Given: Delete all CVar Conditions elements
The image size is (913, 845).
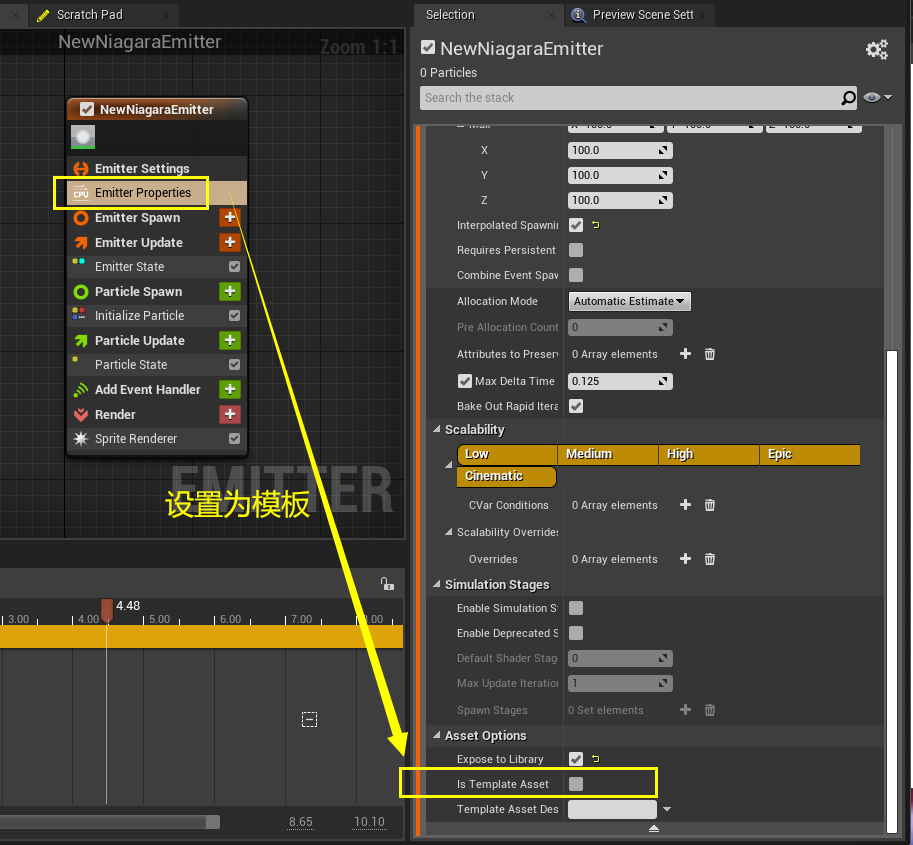Looking at the screenshot, I should point(710,504).
